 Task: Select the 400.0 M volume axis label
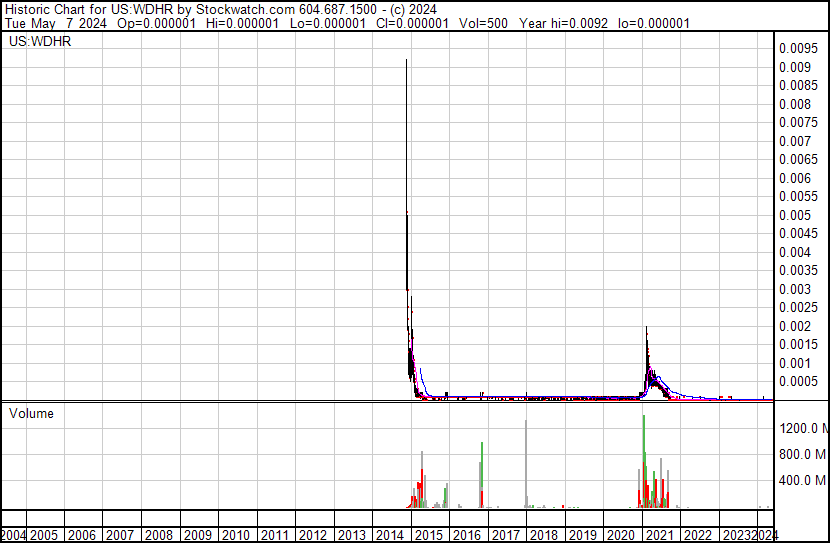click(802, 481)
